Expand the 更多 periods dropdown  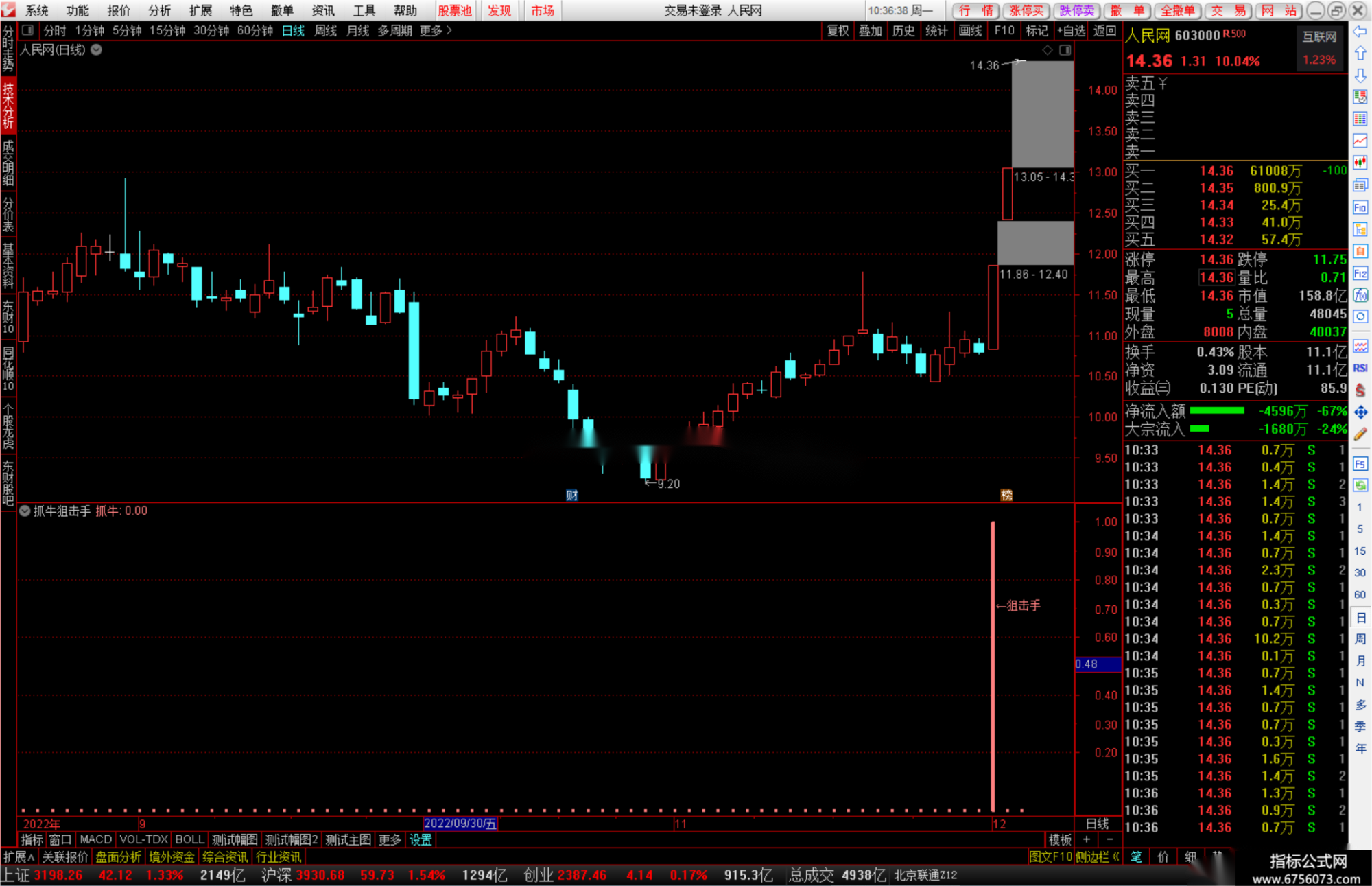pos(436,30)
